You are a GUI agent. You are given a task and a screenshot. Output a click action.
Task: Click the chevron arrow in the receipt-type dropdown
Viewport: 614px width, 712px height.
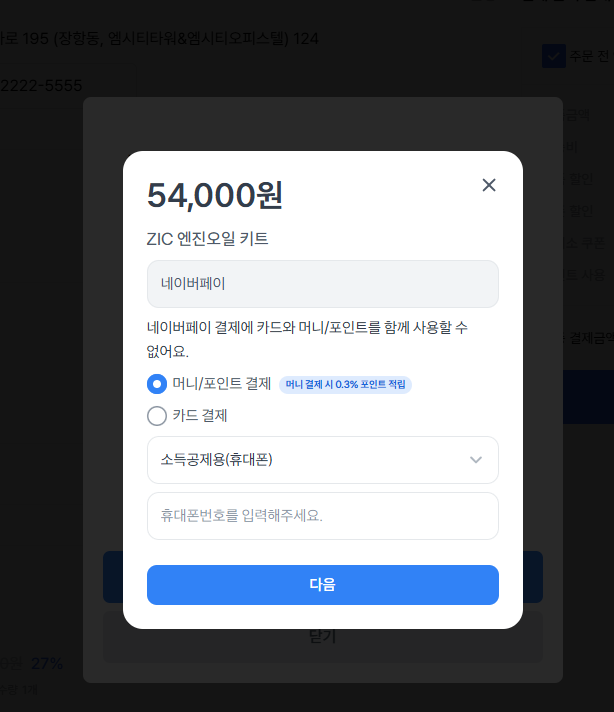(x=476, y=460)
